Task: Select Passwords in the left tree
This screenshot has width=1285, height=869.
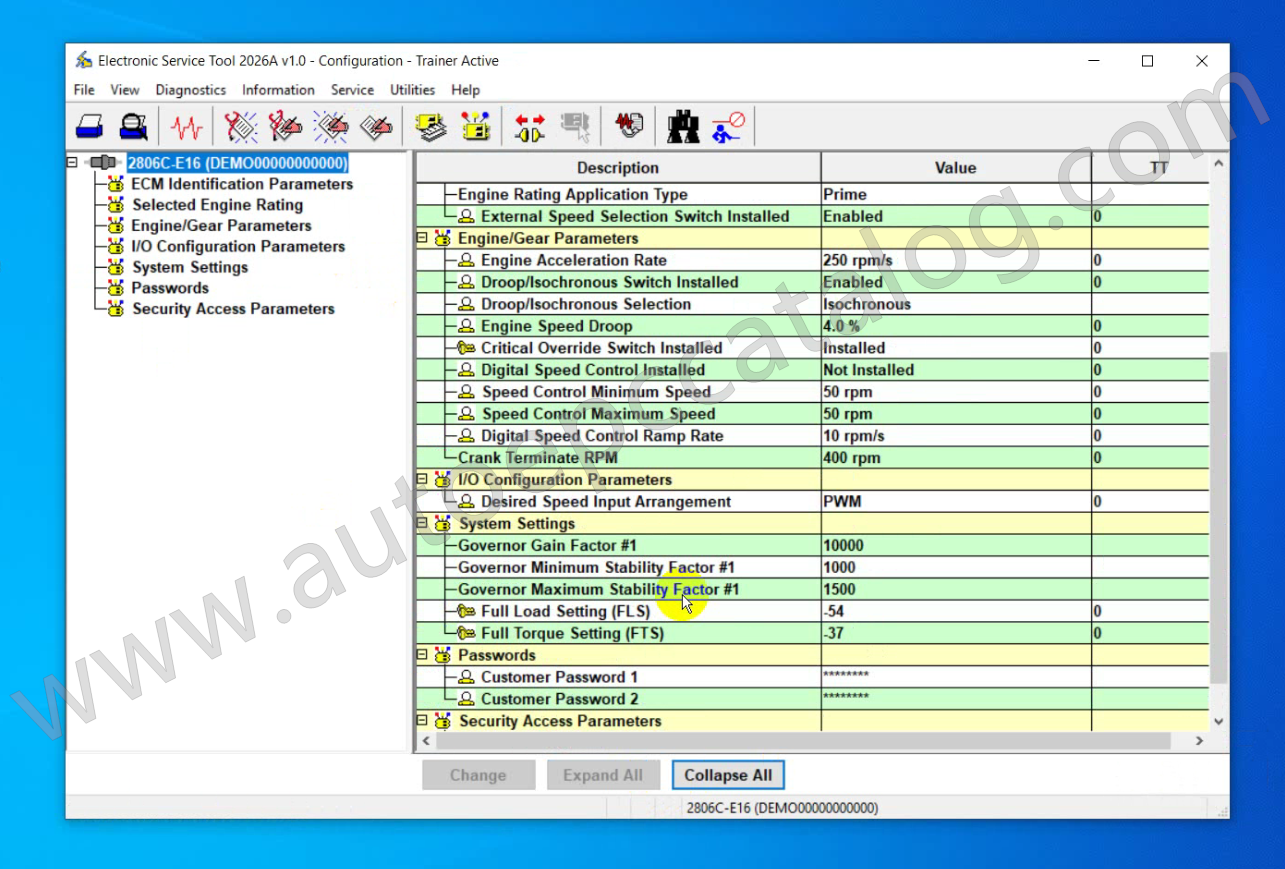Action: click(170, 288)
